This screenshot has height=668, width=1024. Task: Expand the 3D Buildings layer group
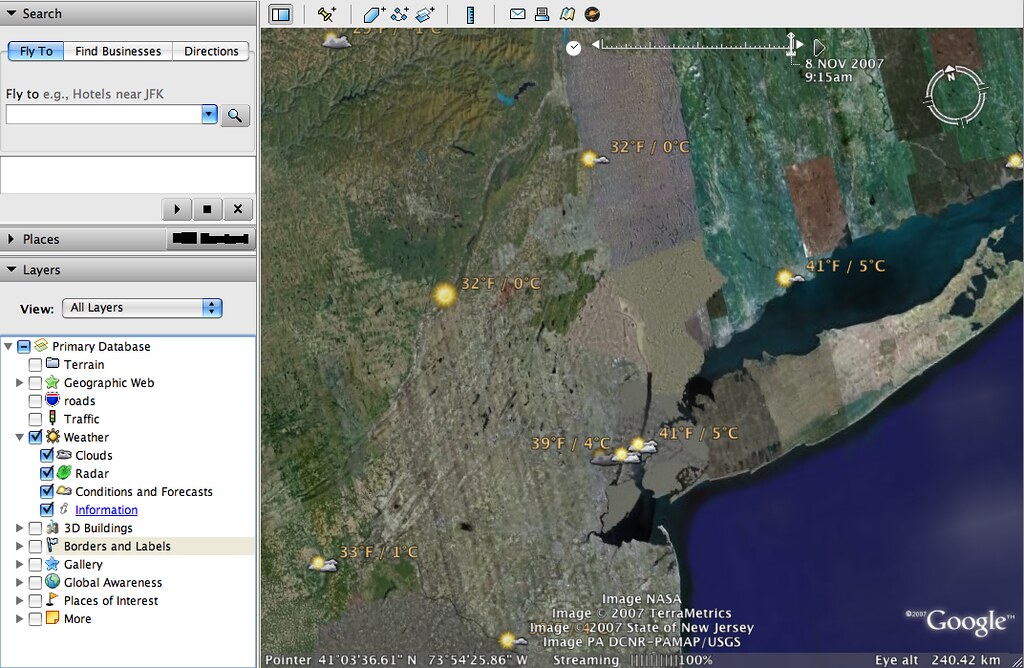[x=21, y=527]
